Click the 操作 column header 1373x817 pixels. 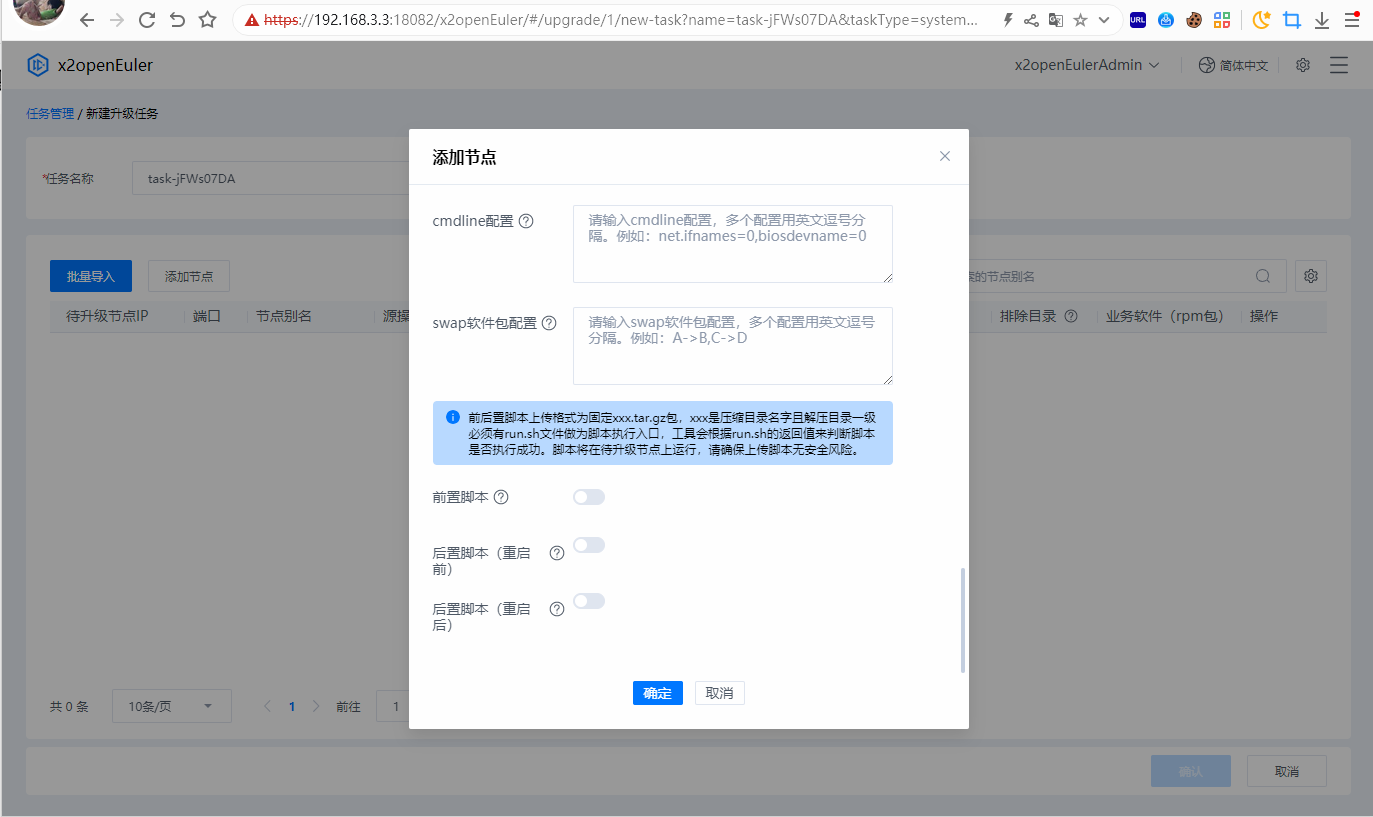coord(1264,316)
